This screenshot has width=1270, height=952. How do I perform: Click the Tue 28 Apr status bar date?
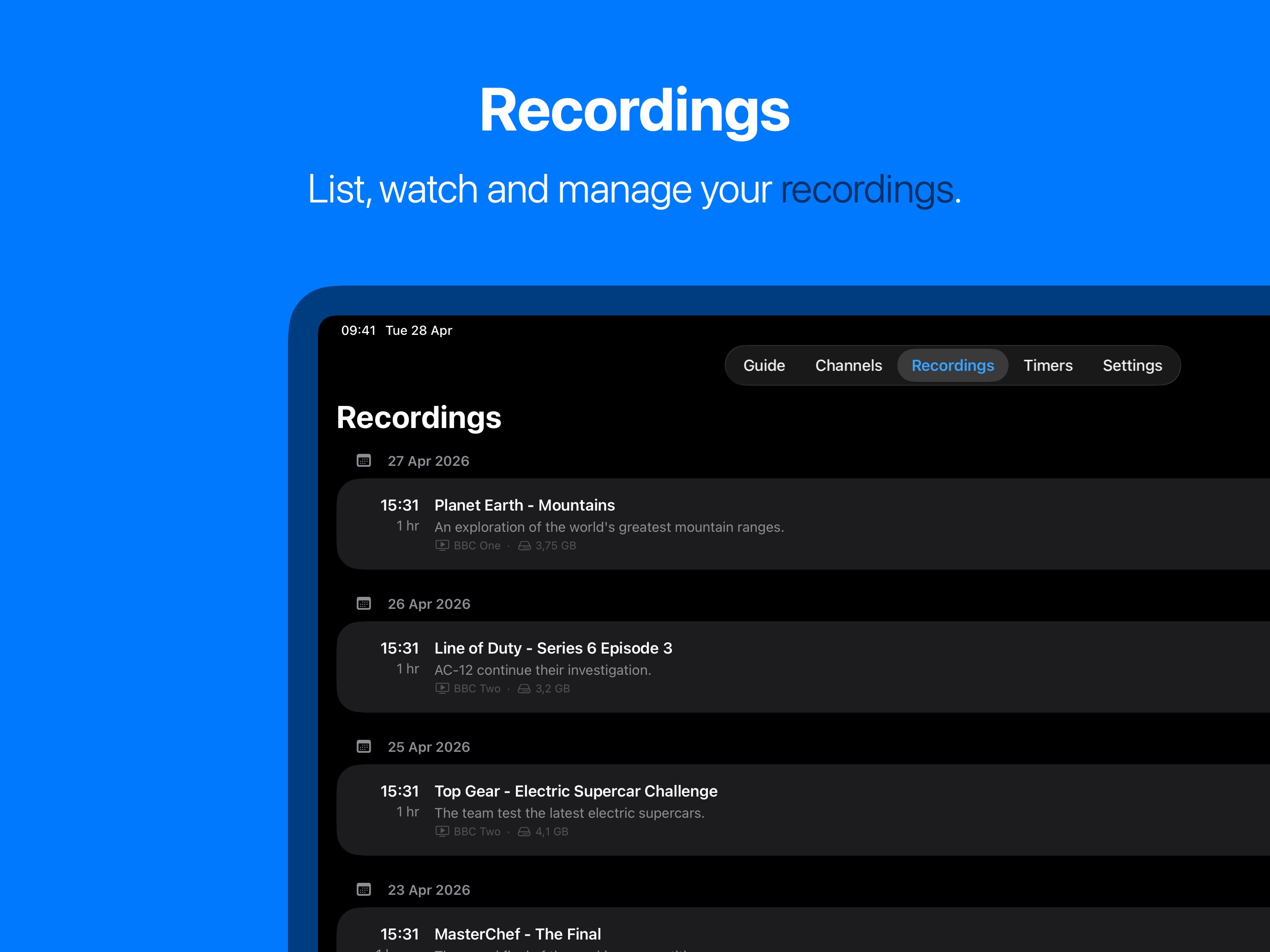[x=419, y=331]
